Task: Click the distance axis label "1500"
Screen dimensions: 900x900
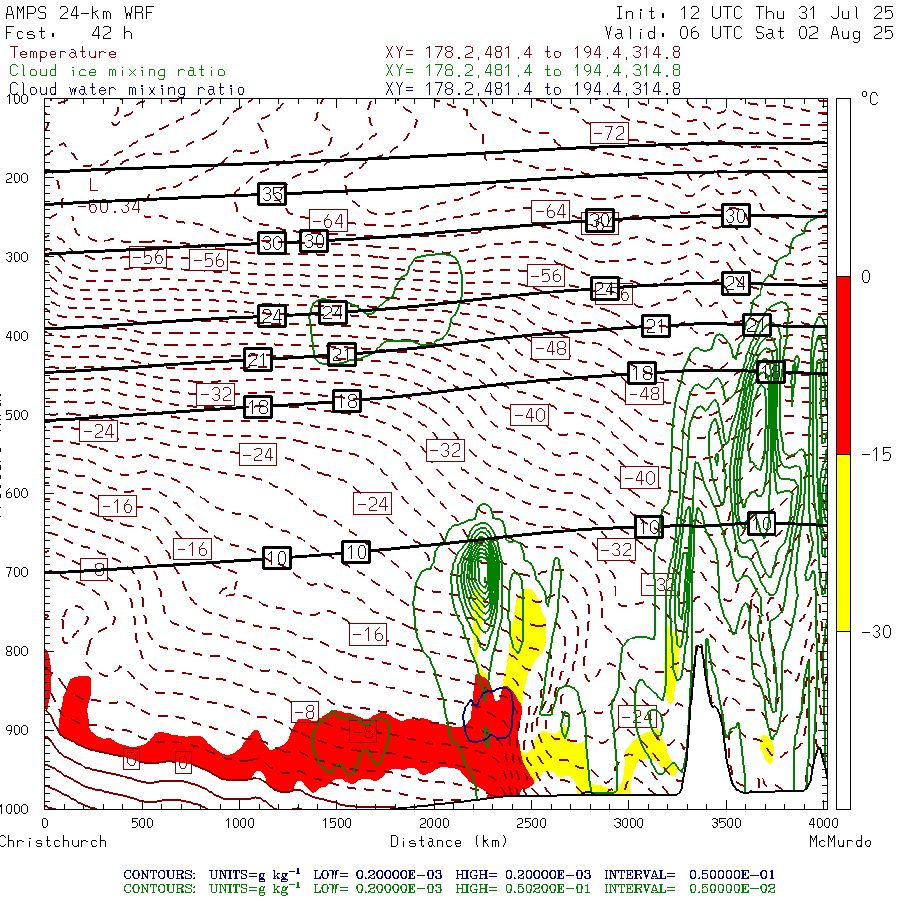Action: (x=337, y=823)
